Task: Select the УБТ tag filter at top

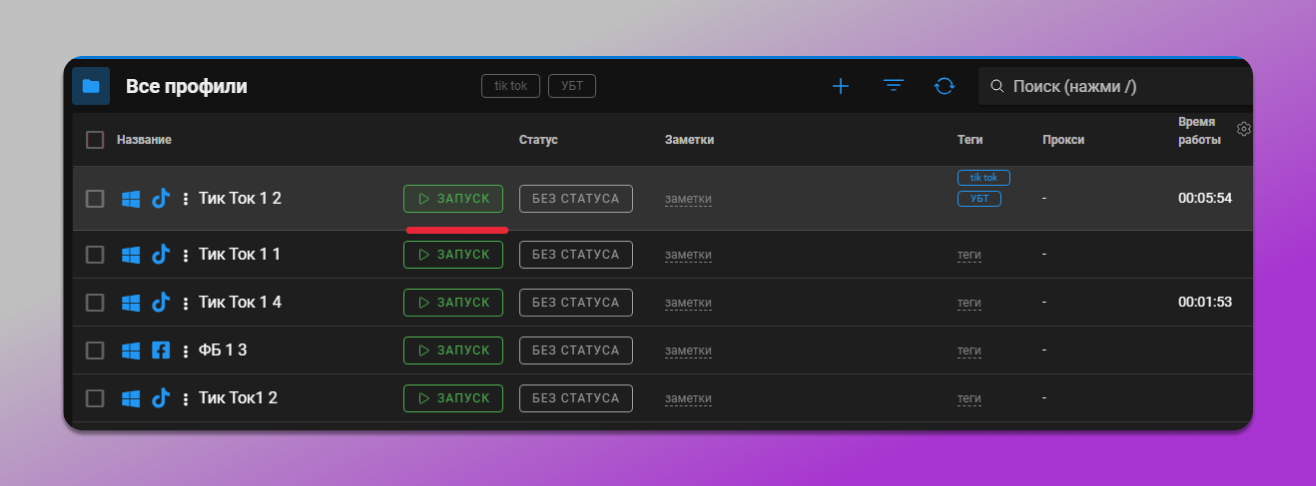Action: click(x=572, y=86)
